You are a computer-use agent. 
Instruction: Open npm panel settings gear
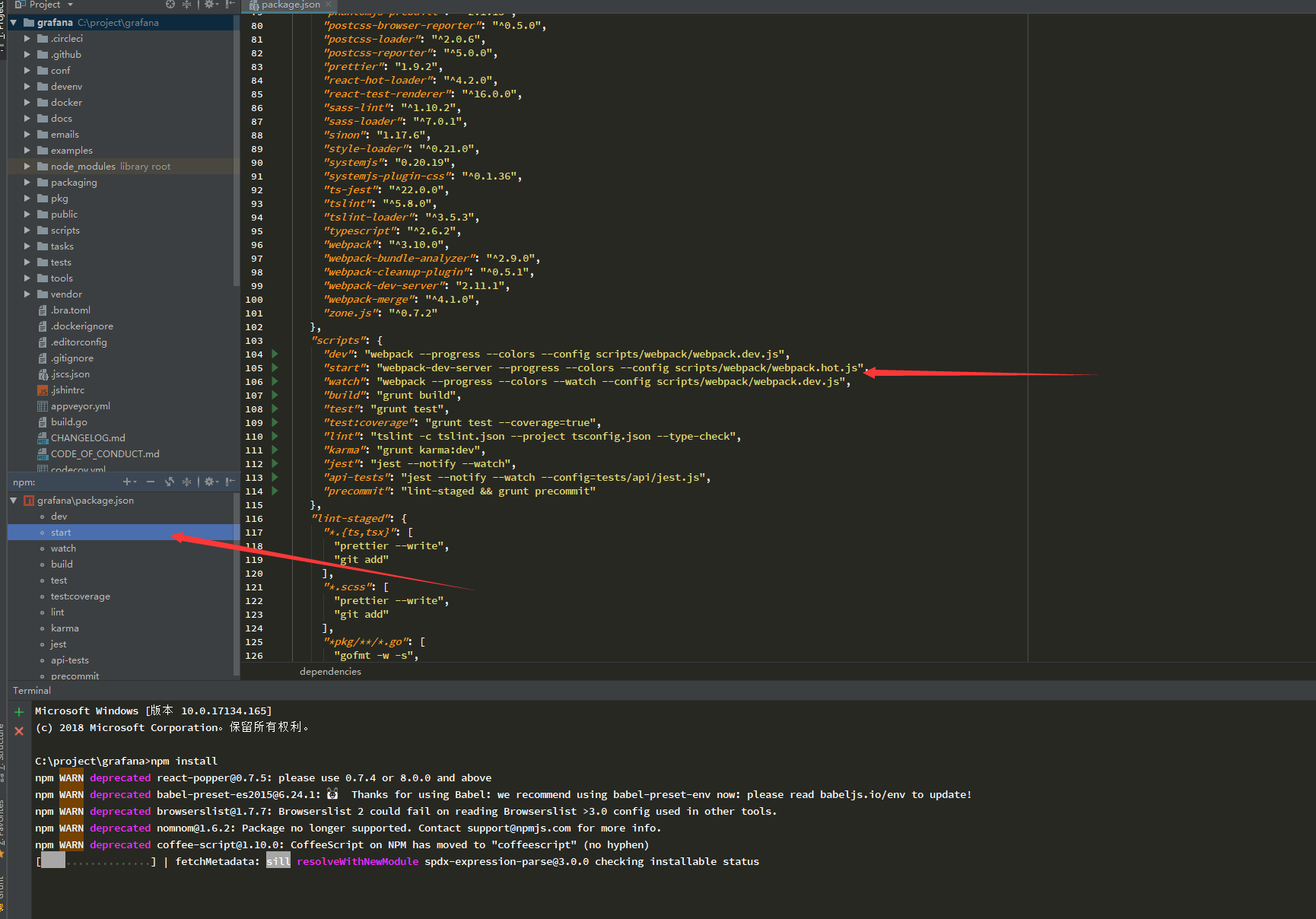click(211, 482)
